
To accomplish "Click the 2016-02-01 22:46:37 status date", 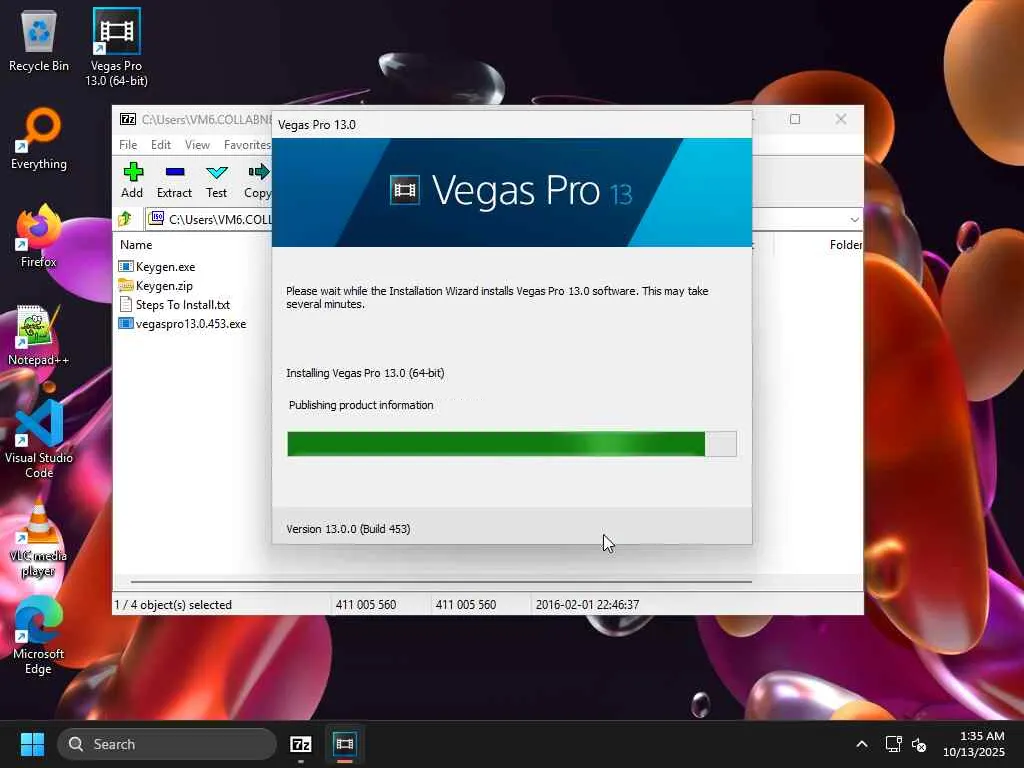I will [x=587, y=605].
